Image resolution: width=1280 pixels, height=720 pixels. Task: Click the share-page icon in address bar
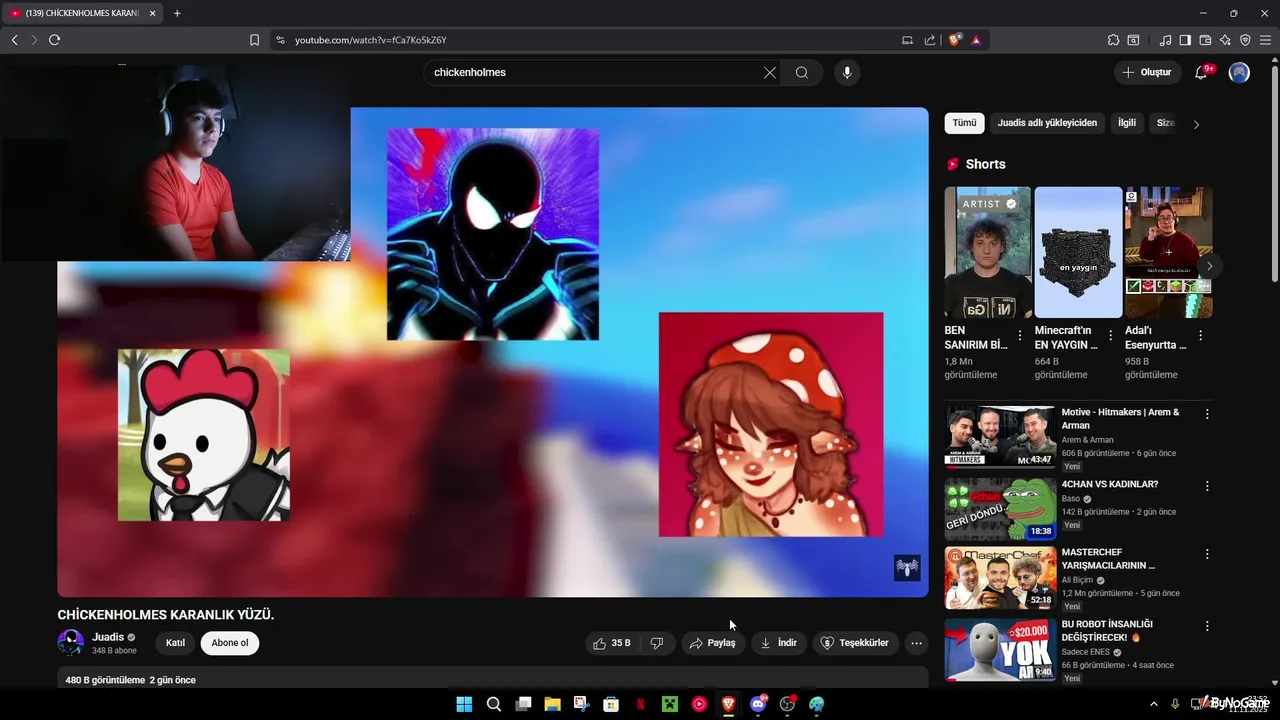coord(930,40)
